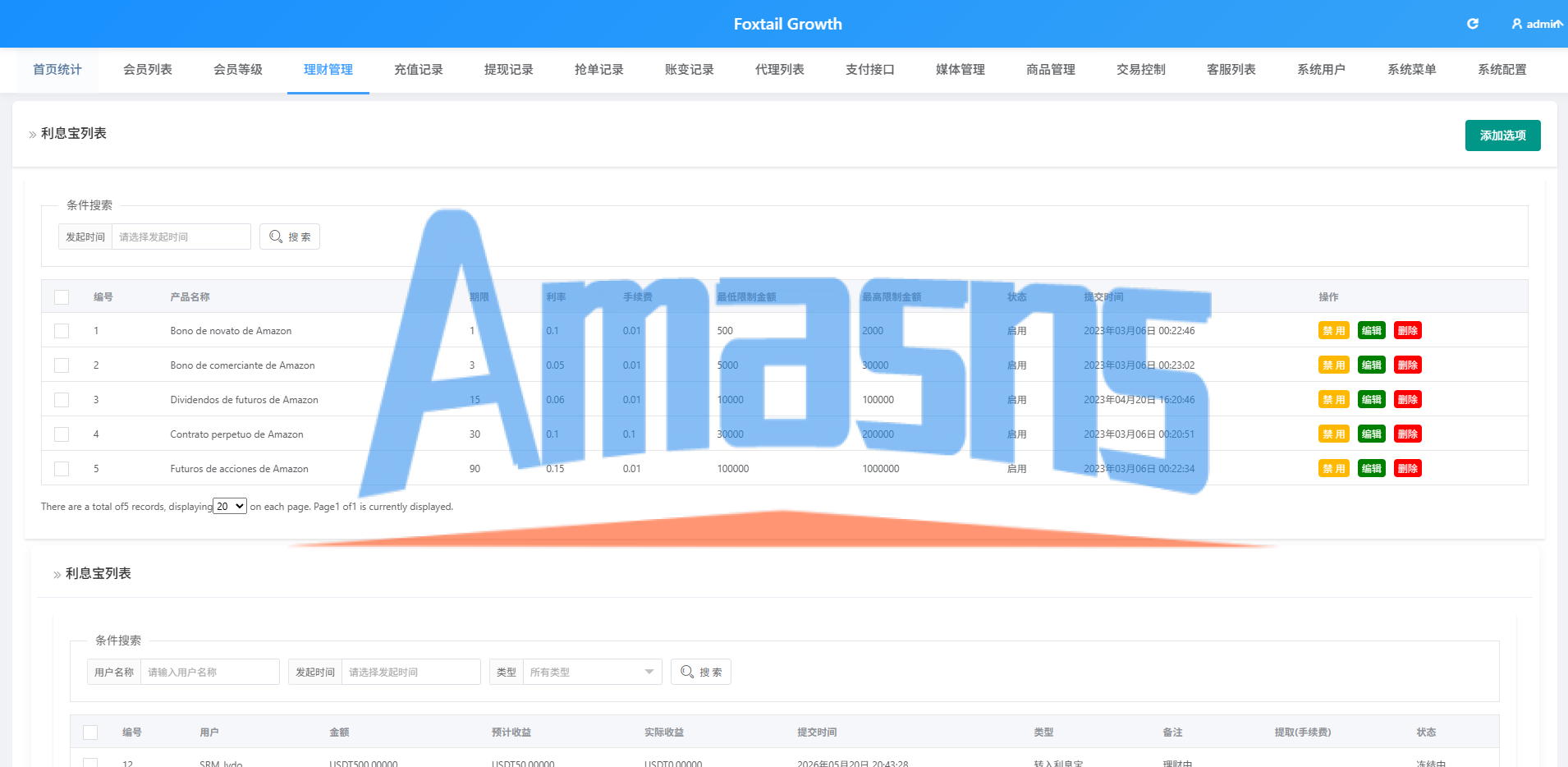Open the 会员列表 tab
Viewport: 1568px width, 767px height.
tap(148, 70)
